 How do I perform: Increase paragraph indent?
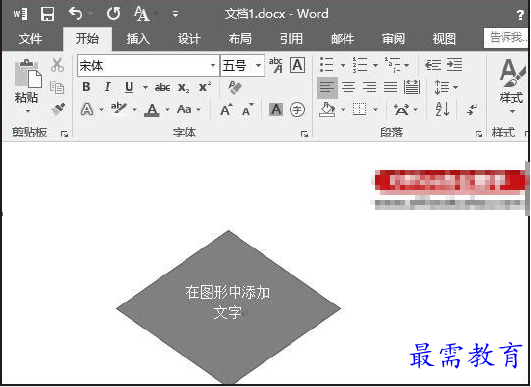click(454, 65)
